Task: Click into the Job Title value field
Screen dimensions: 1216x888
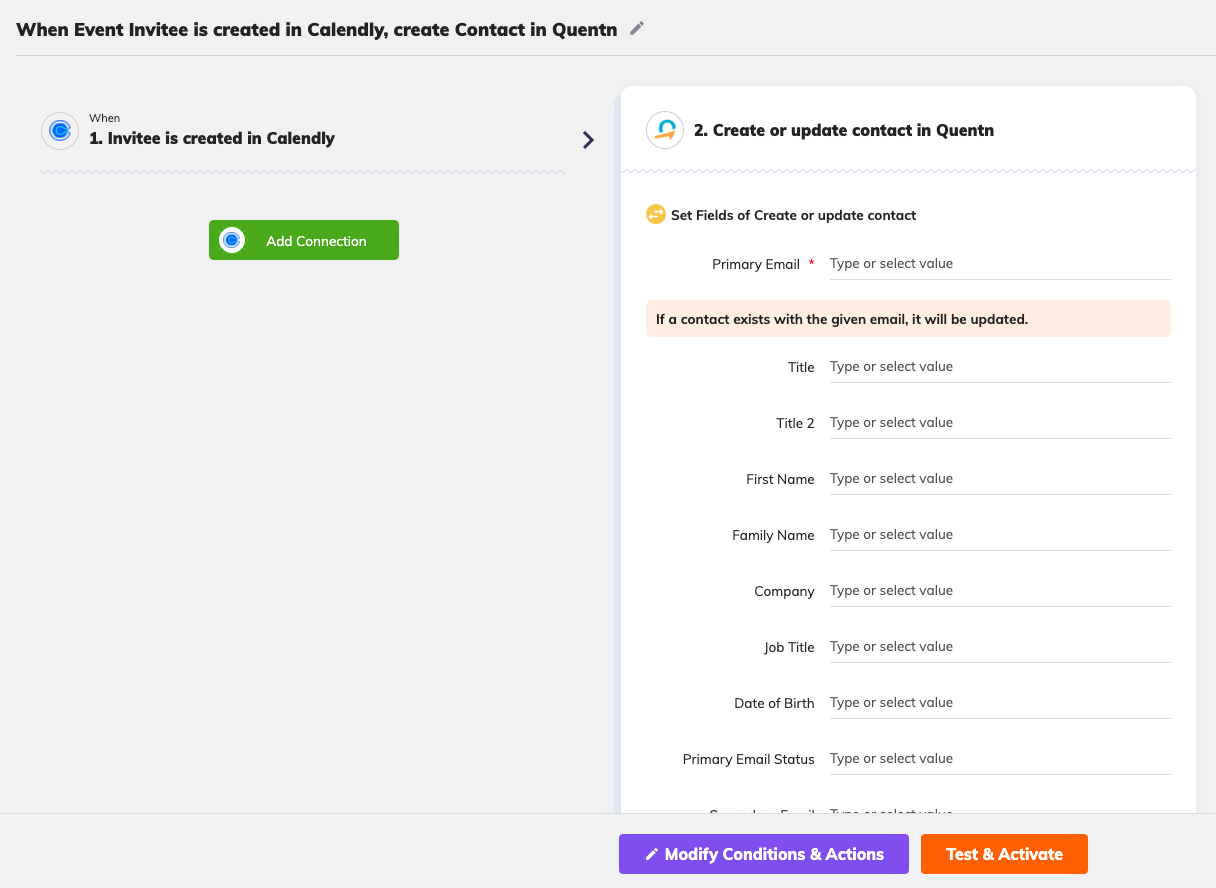Action: point(1000,647)
